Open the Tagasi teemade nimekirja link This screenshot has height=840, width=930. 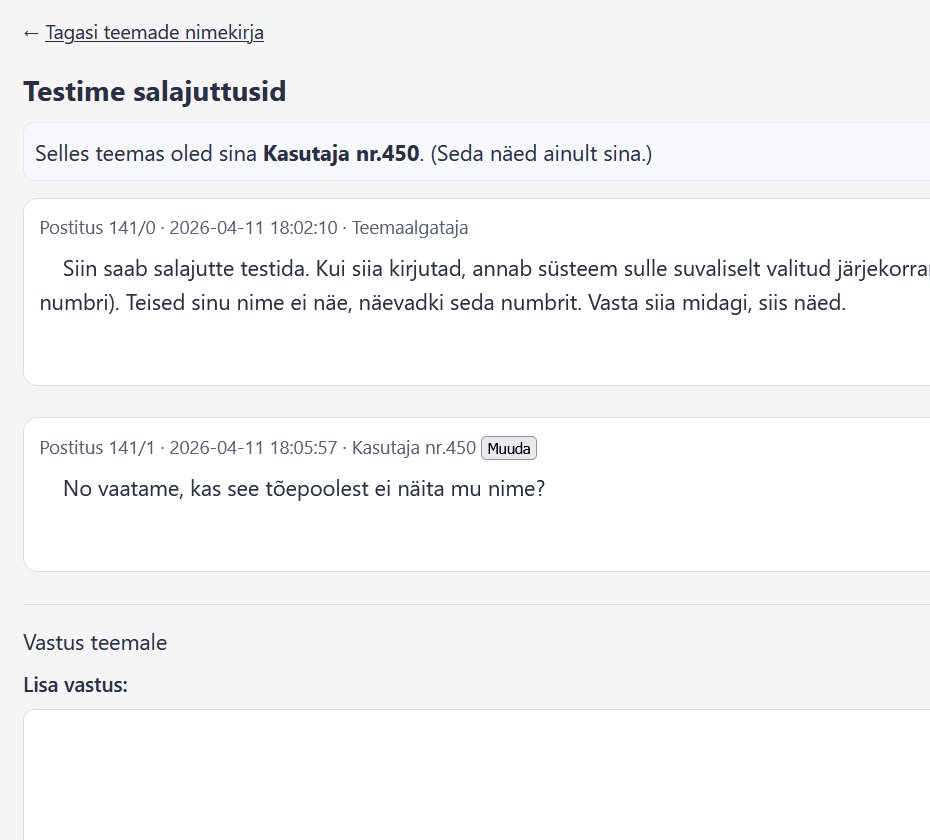(x=154, y=33)
